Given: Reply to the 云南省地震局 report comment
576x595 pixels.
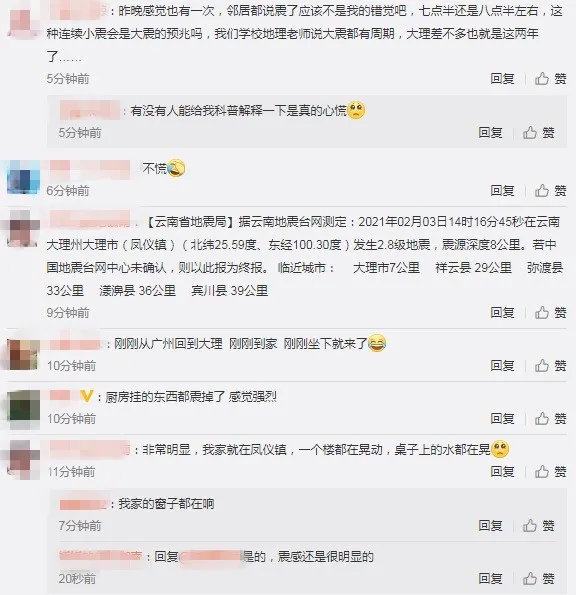Looking at the screenshot, I should tap(502, 313).
